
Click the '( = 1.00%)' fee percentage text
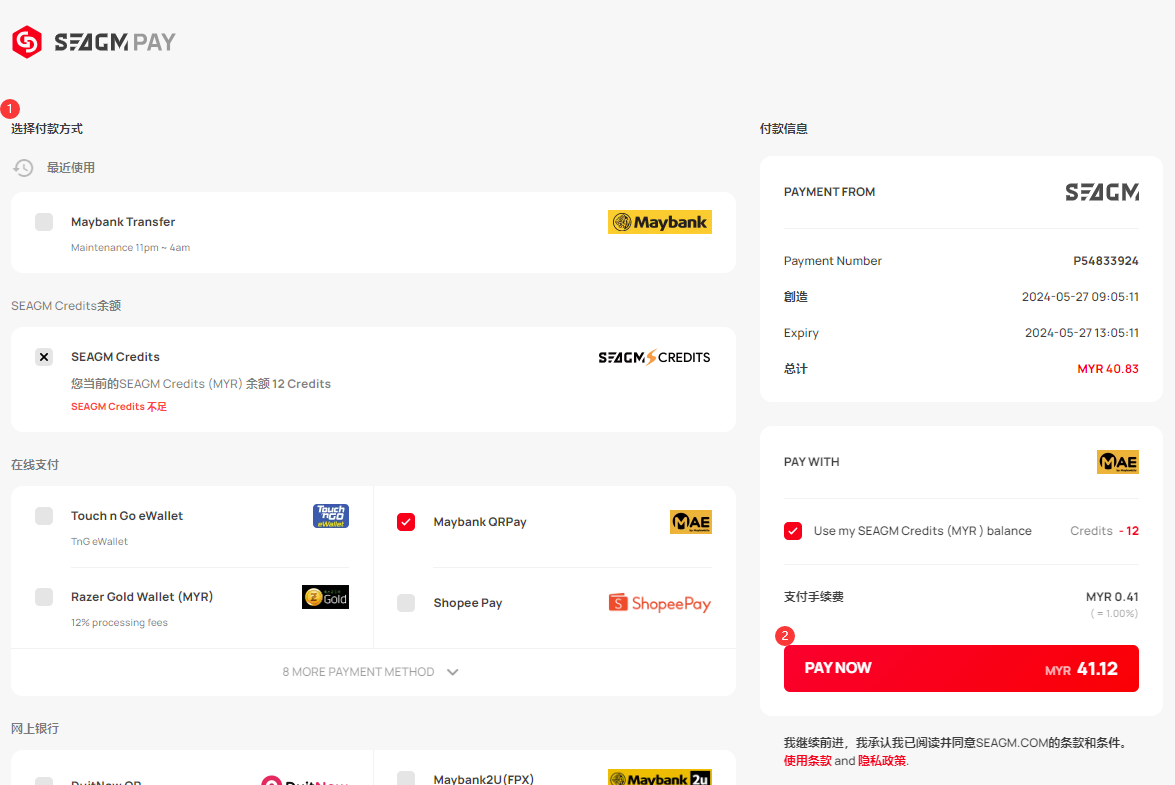pos(1114,613)
